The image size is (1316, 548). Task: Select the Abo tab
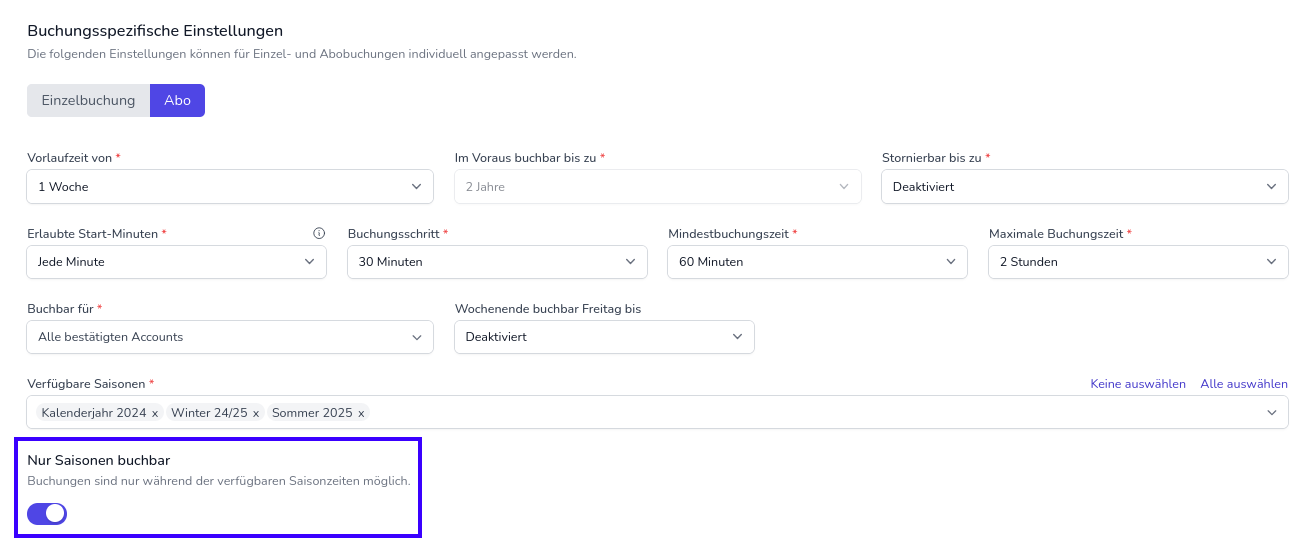click(177, 101)
